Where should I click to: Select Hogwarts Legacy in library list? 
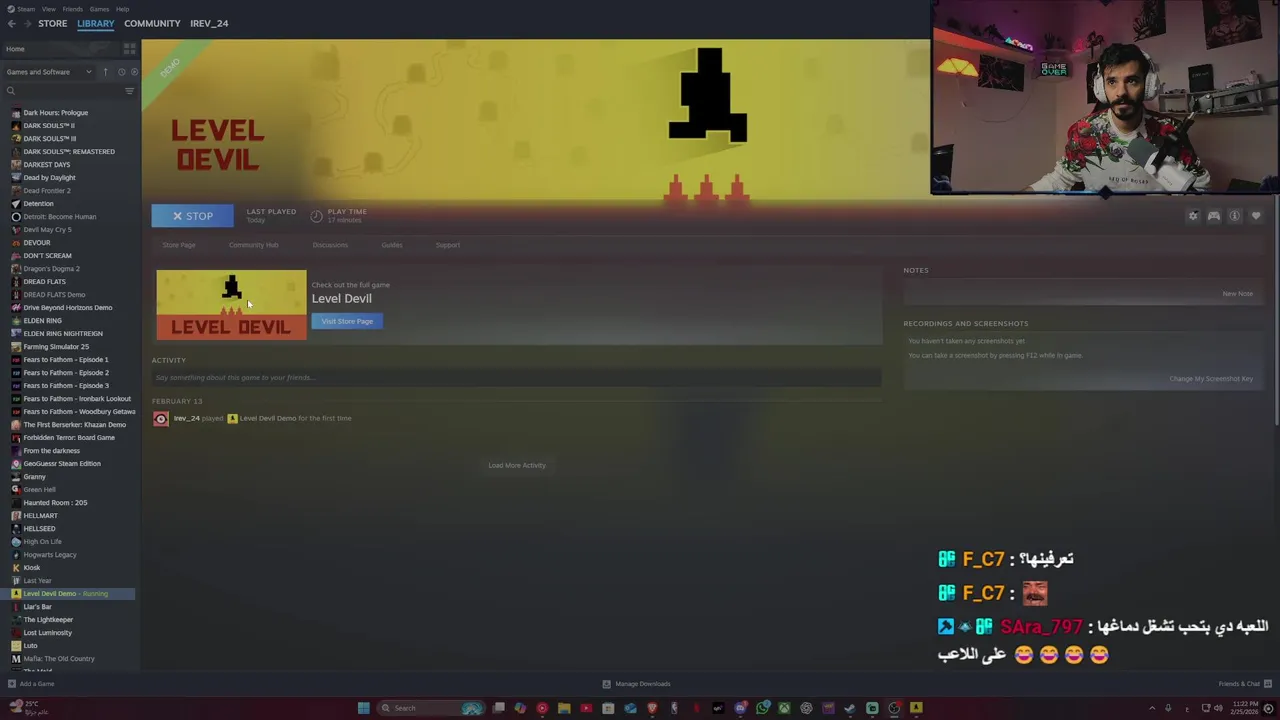pos(49,555)
